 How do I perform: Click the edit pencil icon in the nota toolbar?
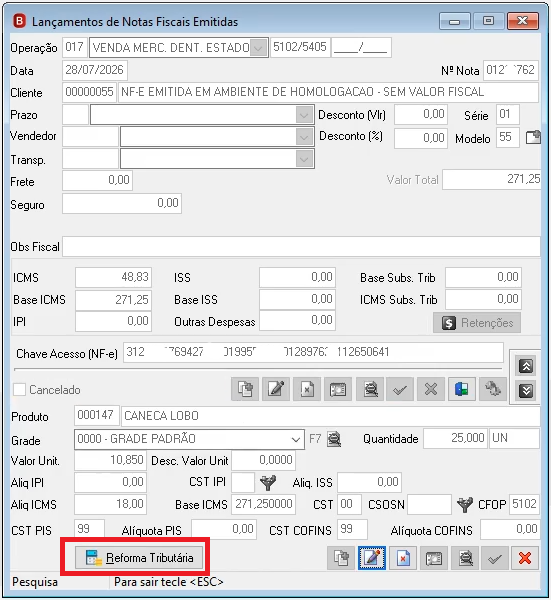276,389
